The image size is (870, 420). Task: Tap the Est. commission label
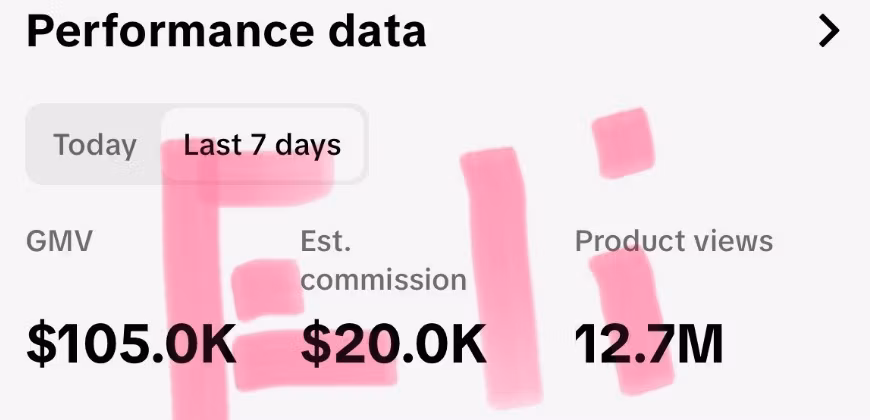click(x=383, y=260)
